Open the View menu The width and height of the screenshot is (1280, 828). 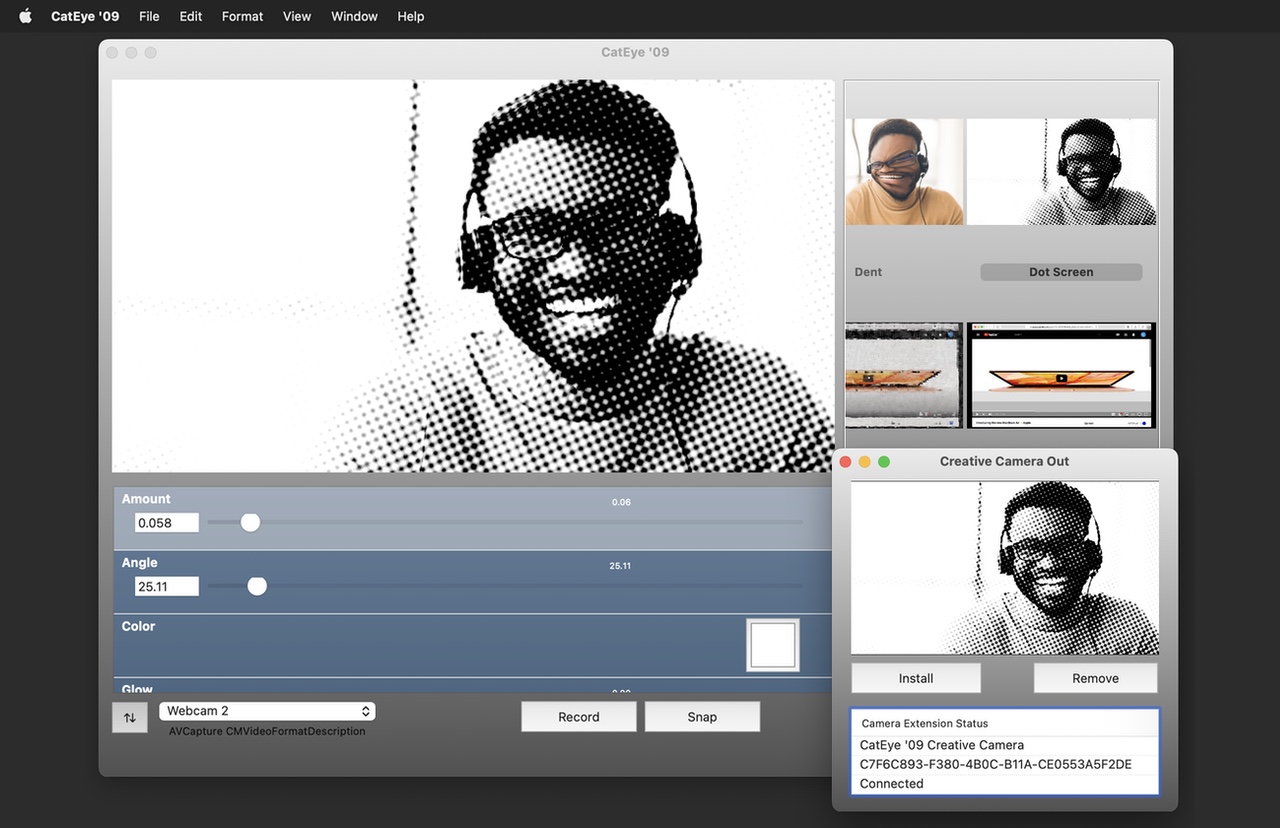click(x=297, y=16)
